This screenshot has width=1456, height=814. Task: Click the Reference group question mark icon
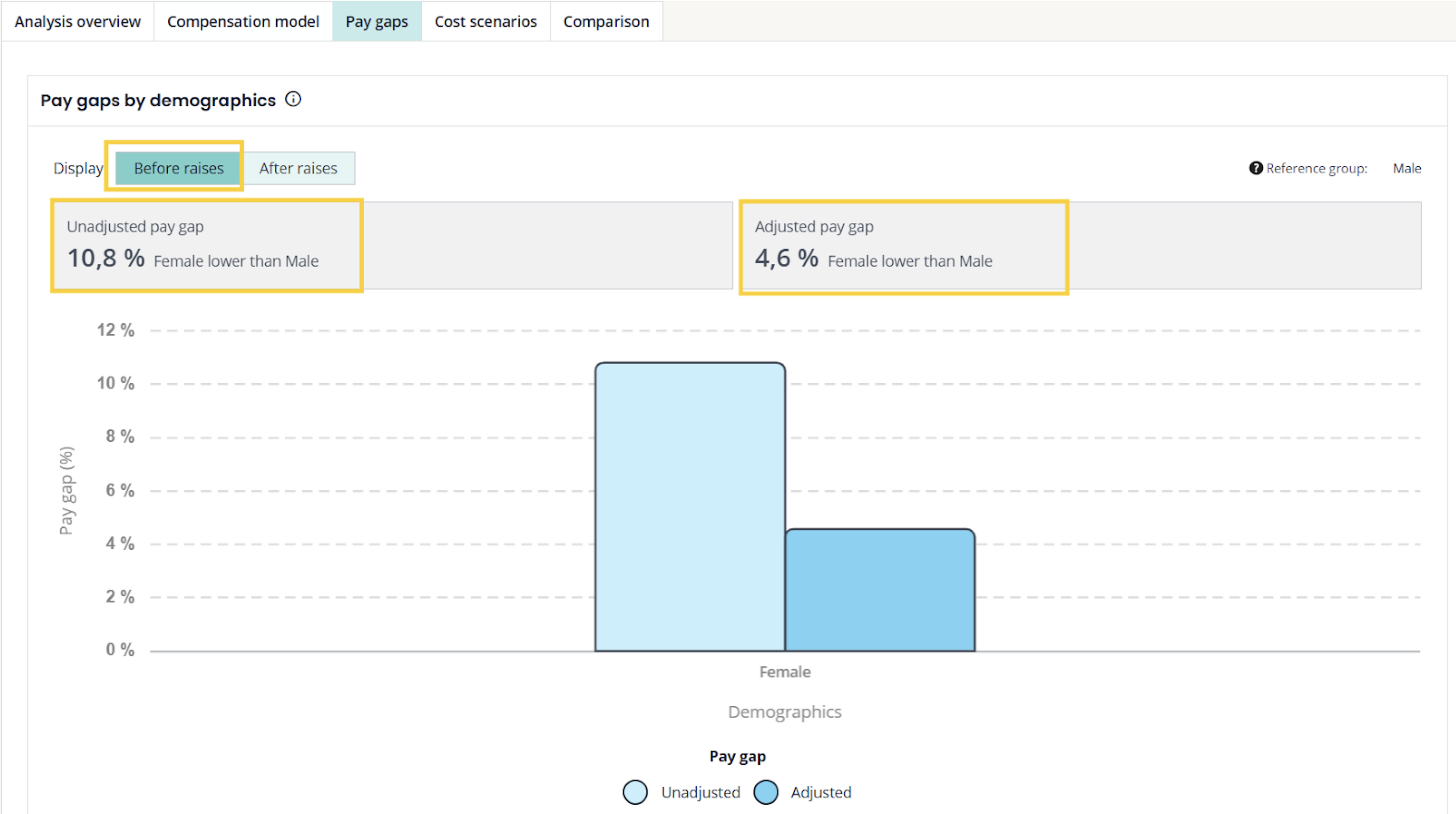coord(1255,168)
